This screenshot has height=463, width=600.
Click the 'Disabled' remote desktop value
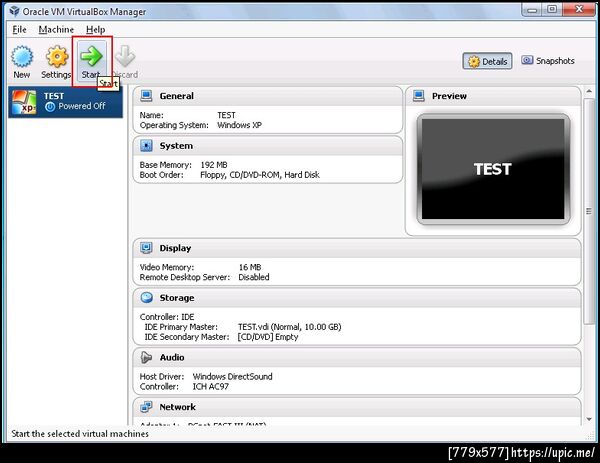click(x=254, y=277)
